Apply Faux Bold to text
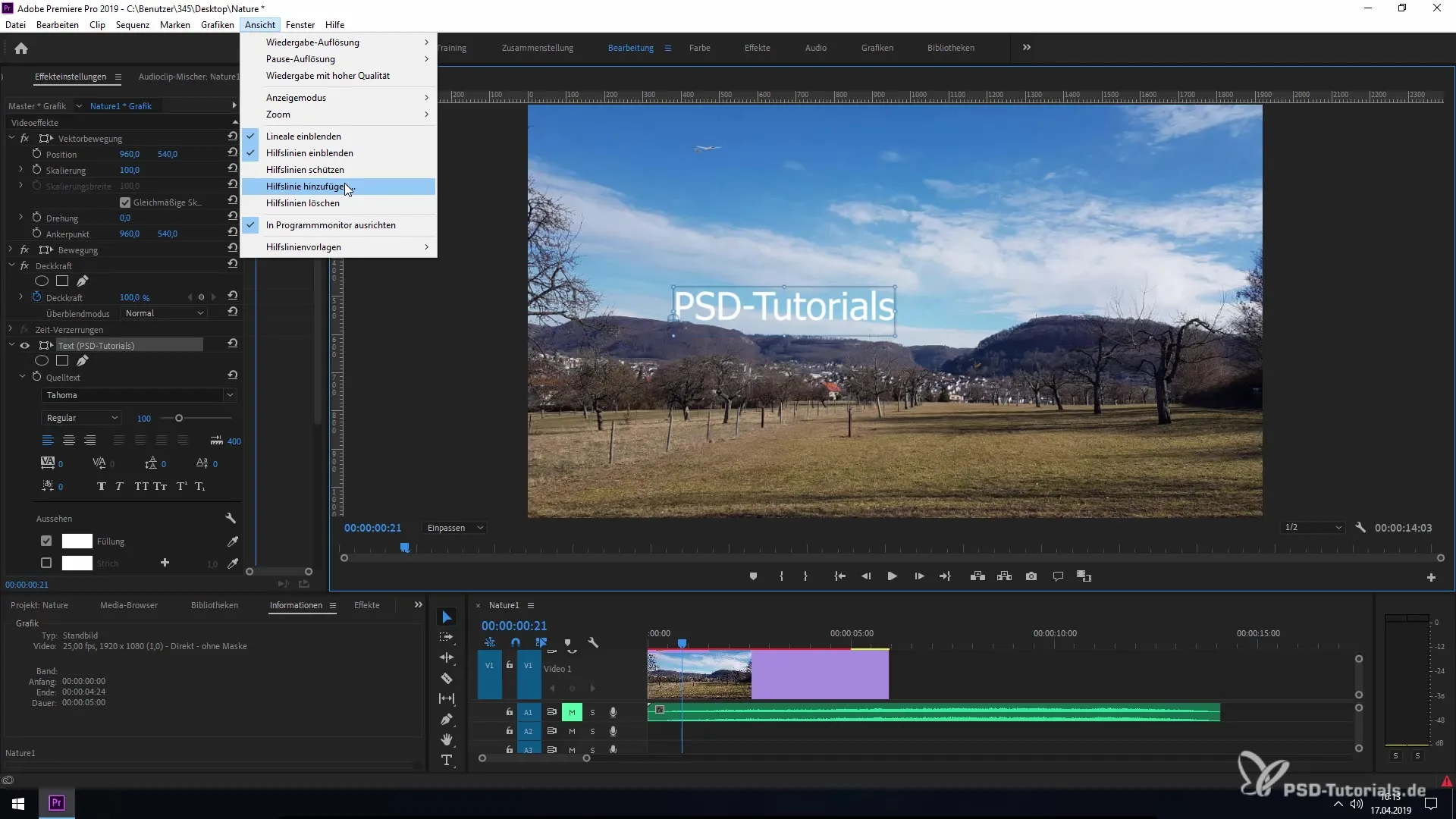1456x819 pixels. pyautogui.click(x=102, y=486)
